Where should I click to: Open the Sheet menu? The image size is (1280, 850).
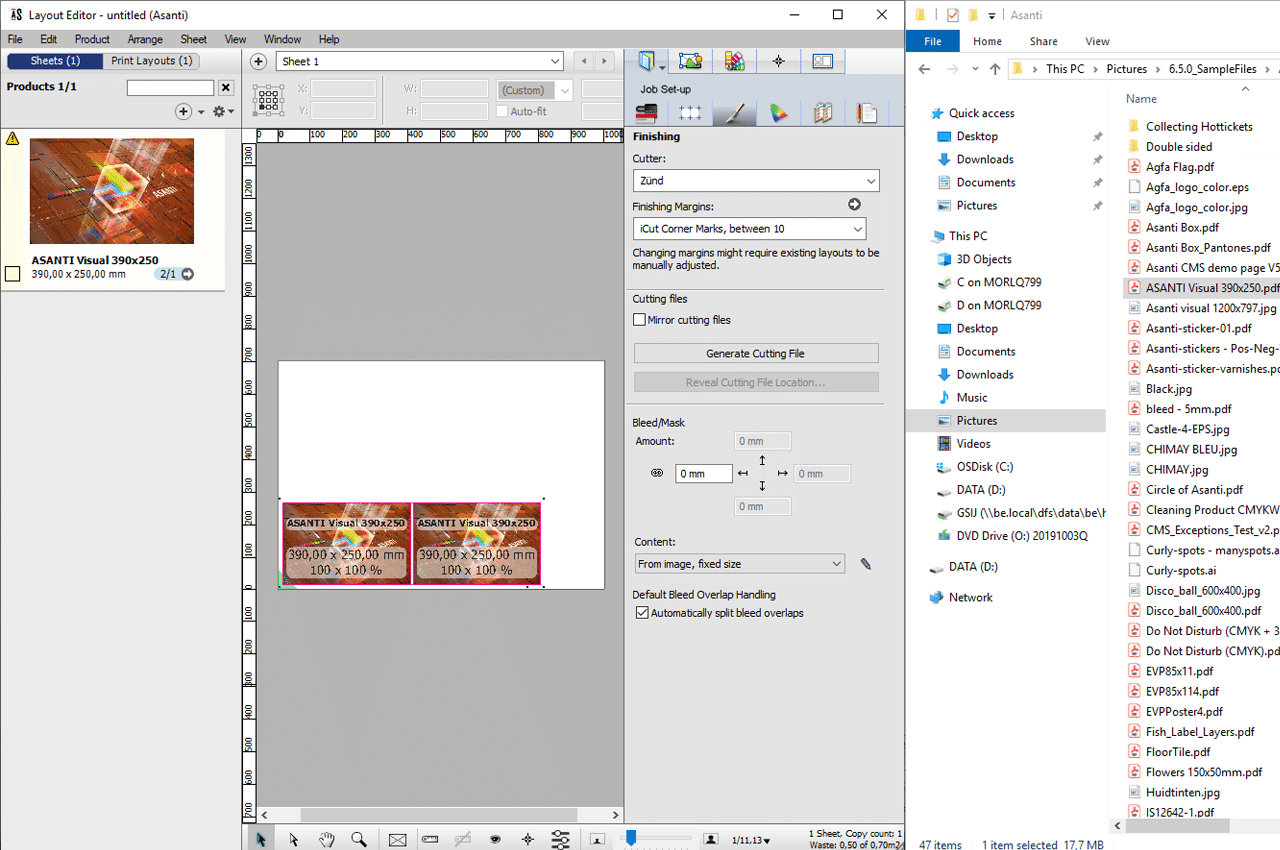(194, 39)
